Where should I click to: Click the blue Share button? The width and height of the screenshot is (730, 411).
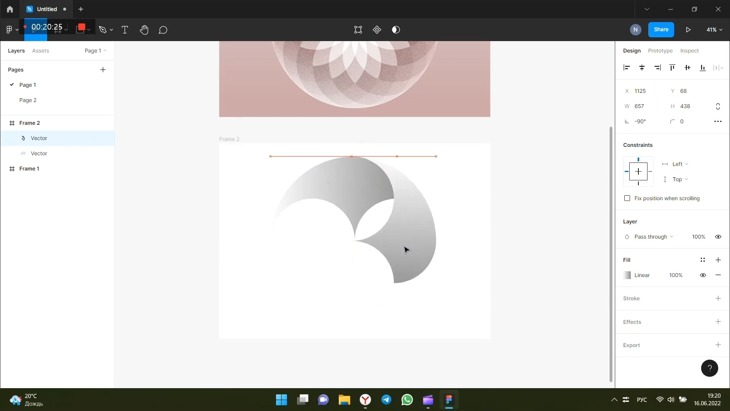click(661, 30)
